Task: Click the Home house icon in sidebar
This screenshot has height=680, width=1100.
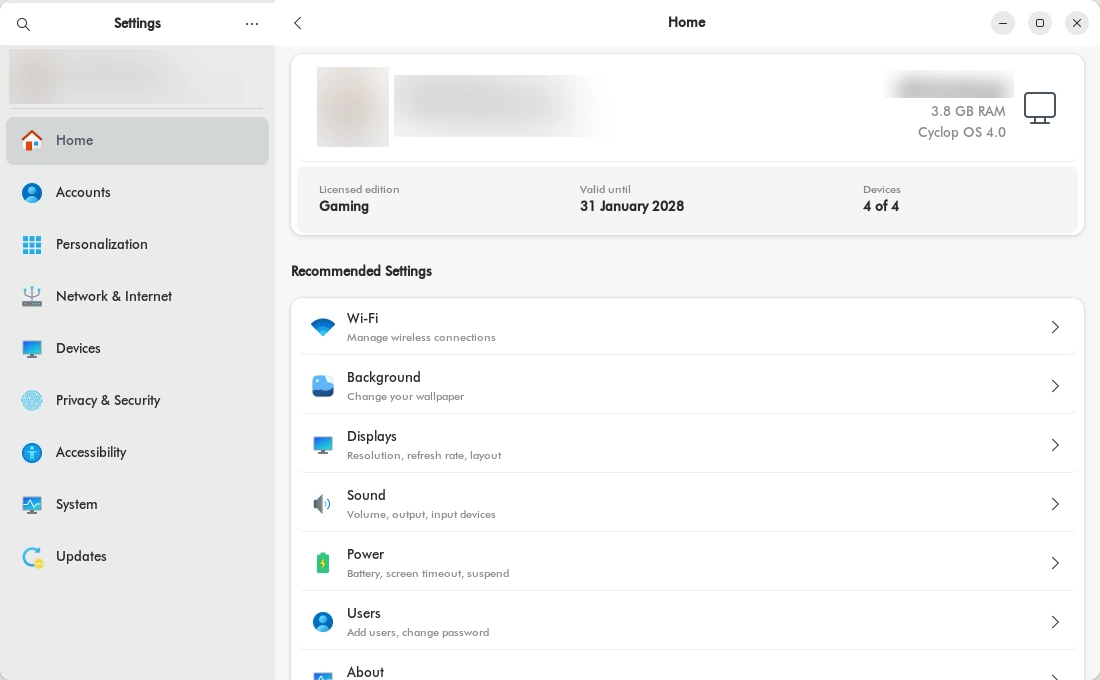Action: (32, 140)
